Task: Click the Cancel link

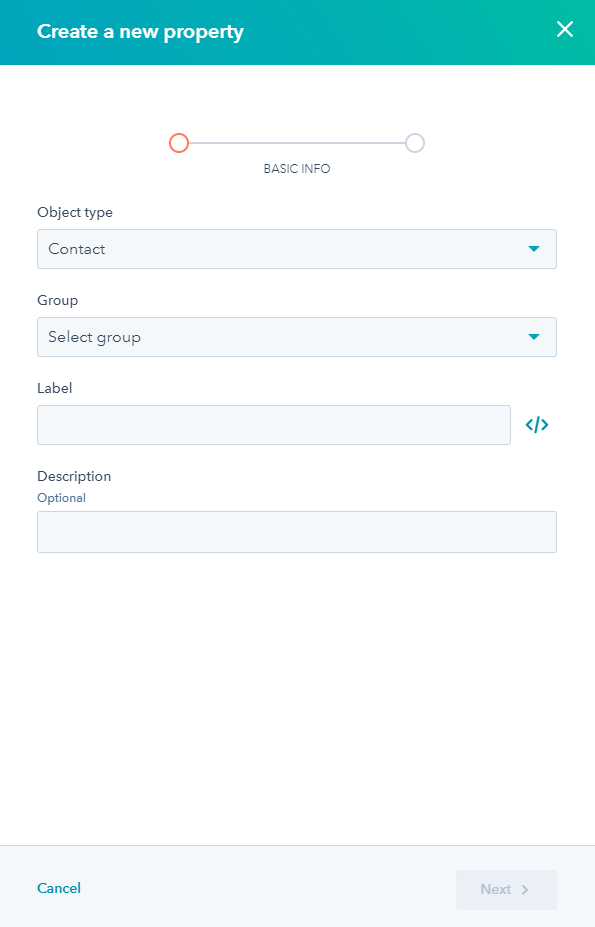Action: pyautogui.click(x=59, y=889)
